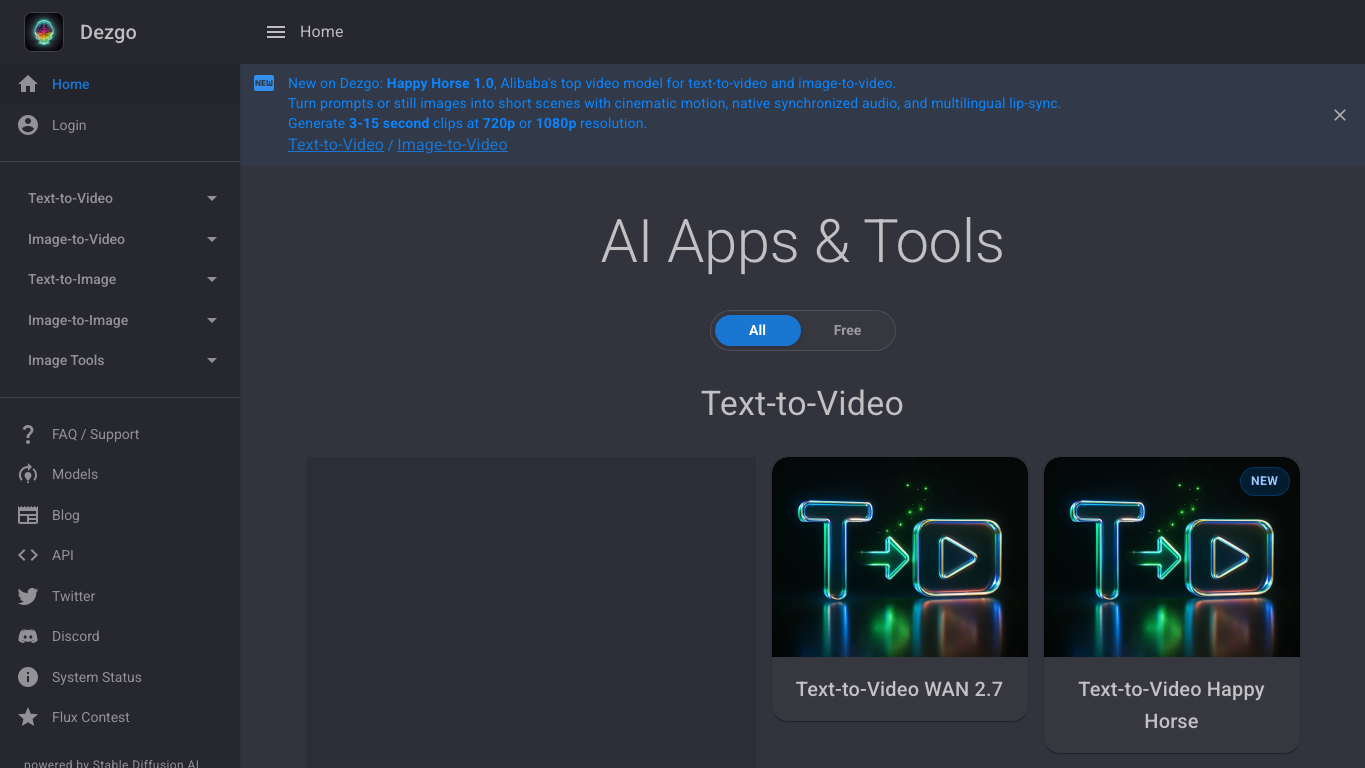
Task: Click the Dezgo brain logo icon
Action: pyautogui.click(x=44, y=32)
